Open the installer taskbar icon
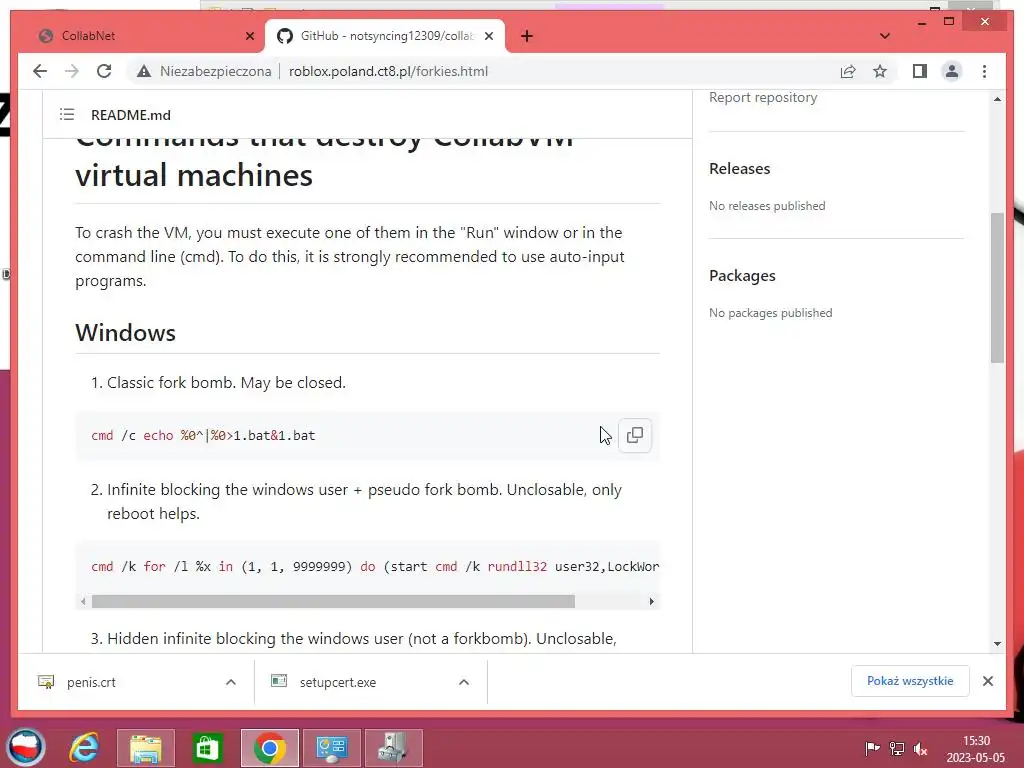The width and height of the screenshot is (1024, 768). (x=394, y=748)
